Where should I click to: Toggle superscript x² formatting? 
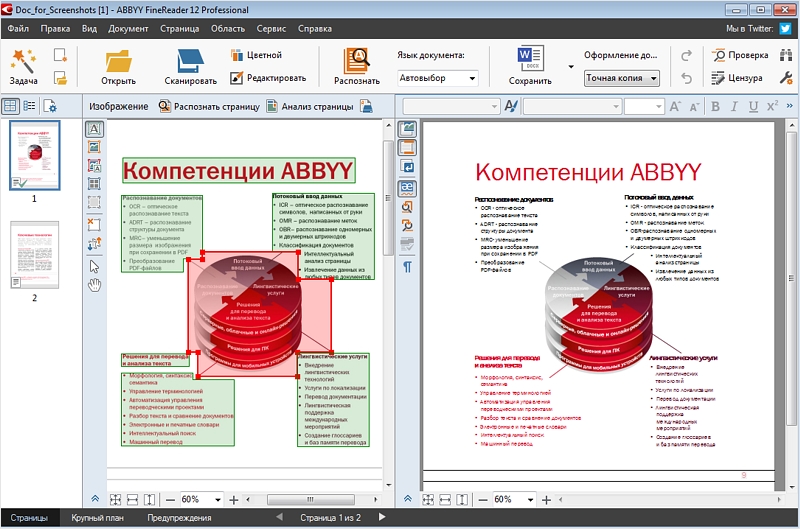[x=772, y=106]
